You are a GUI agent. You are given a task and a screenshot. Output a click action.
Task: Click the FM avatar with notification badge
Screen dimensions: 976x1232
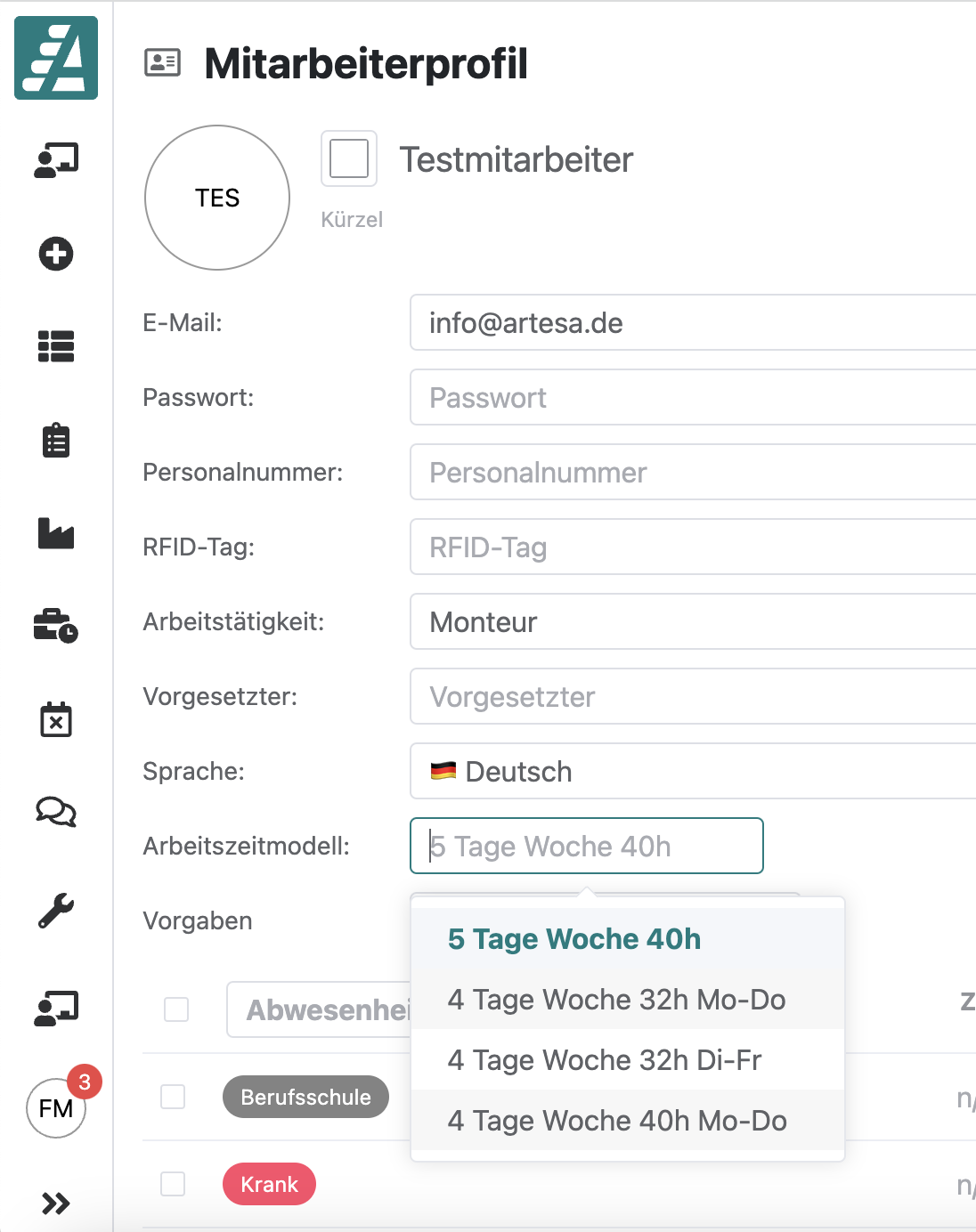point(55,1108)
